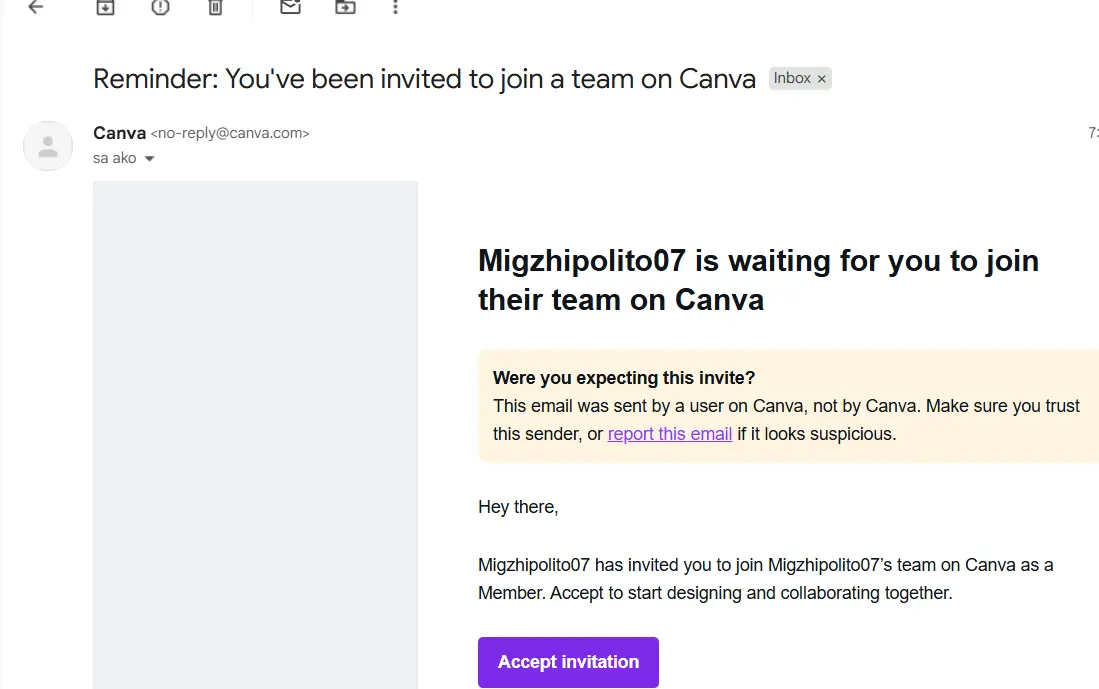Delete the email with trash icon

point(215,7)
